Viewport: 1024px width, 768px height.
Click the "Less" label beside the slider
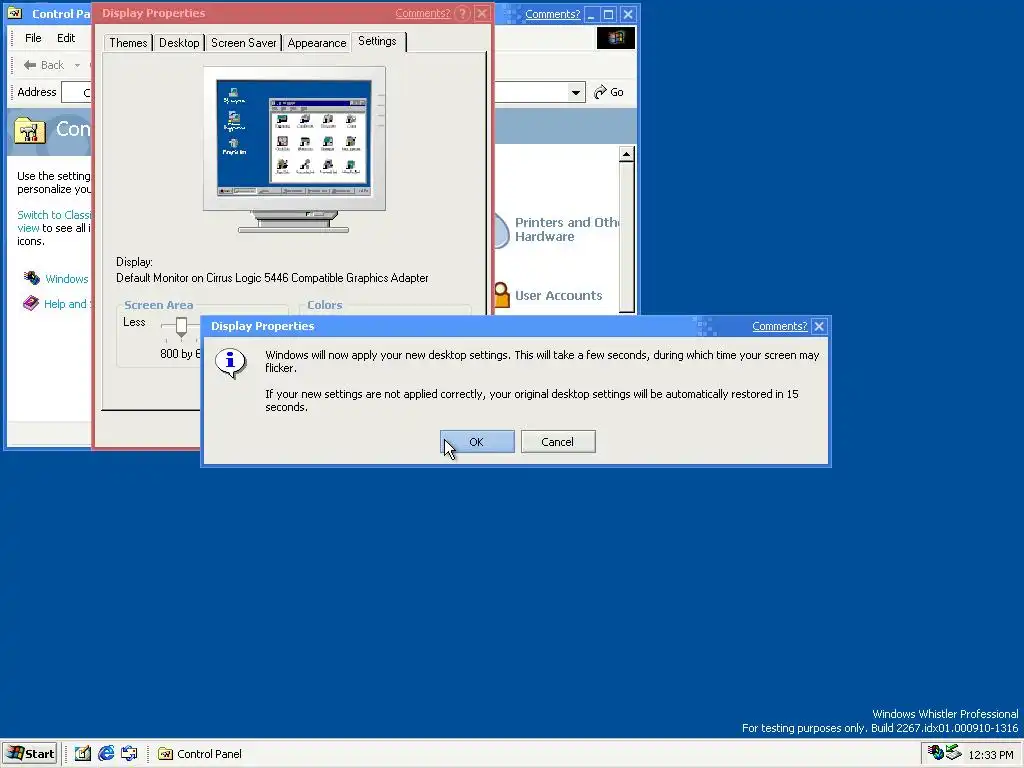click(x=134, y=322)
